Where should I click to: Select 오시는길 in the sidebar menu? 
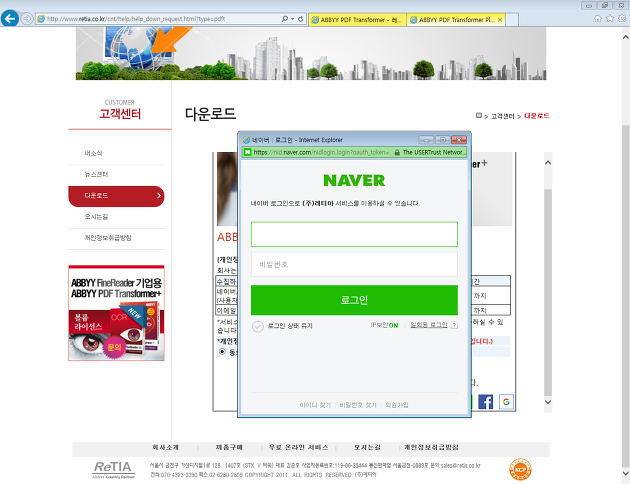tap(96, 217)
